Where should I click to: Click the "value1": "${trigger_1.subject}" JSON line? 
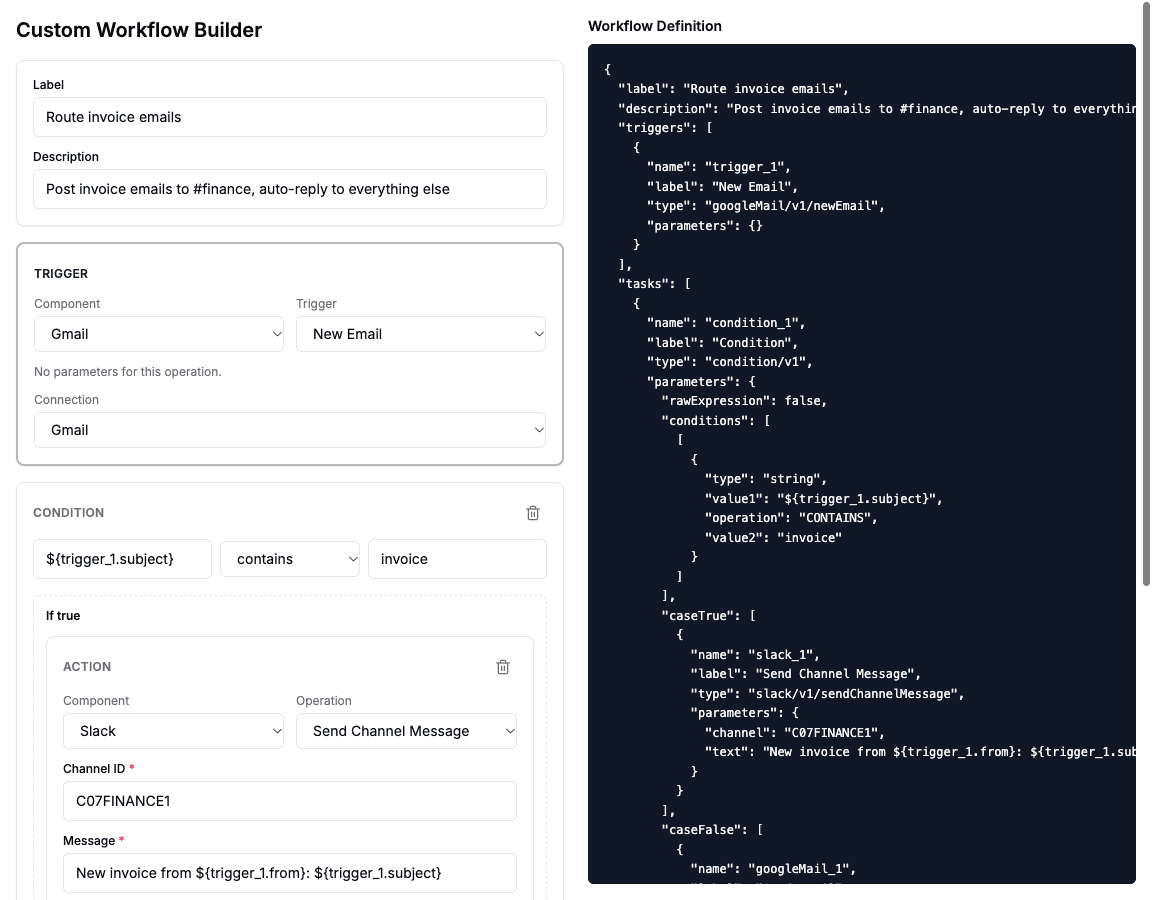tap(824, 498)
